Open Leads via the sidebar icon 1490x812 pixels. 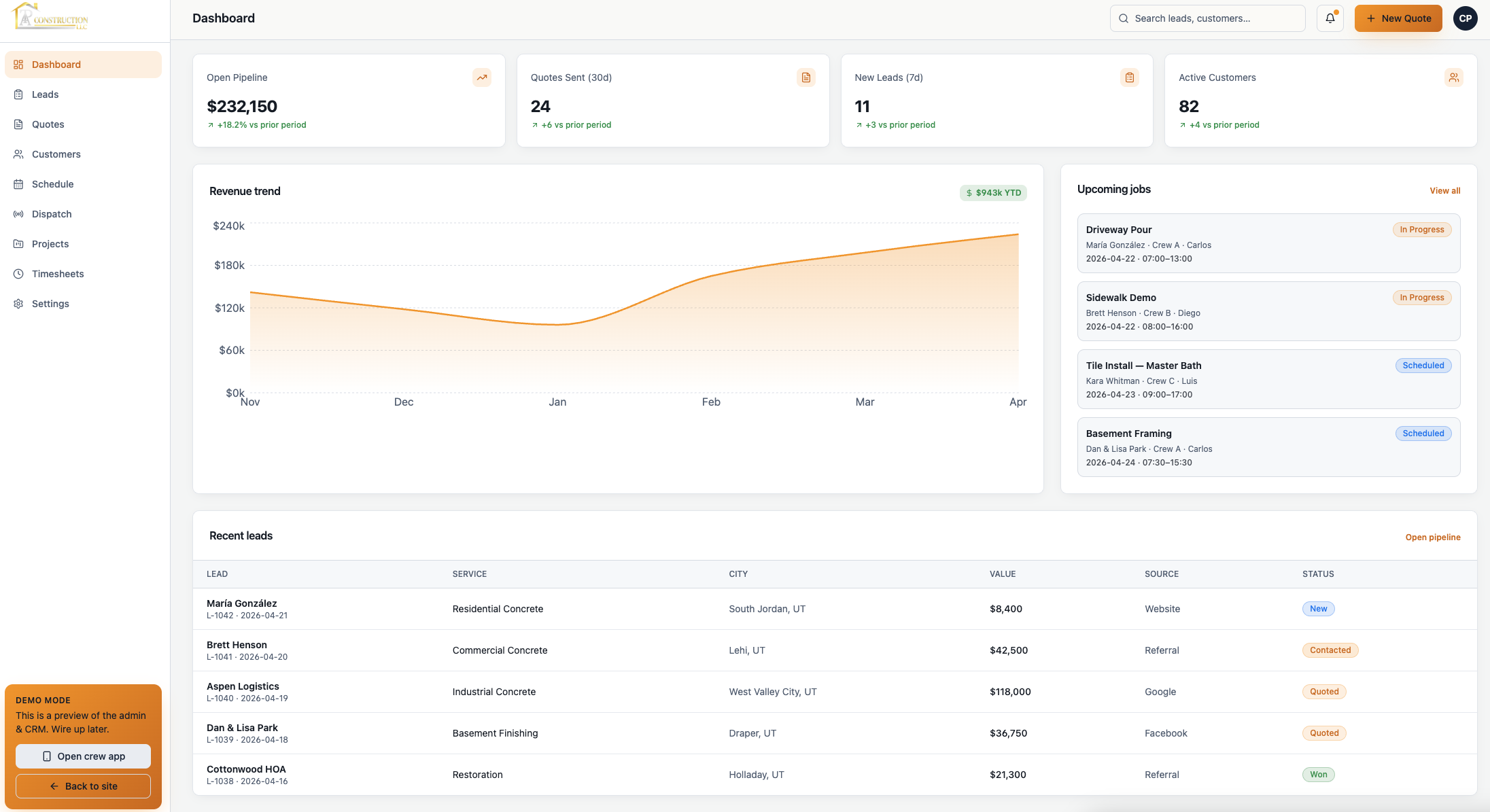[18, 94]
